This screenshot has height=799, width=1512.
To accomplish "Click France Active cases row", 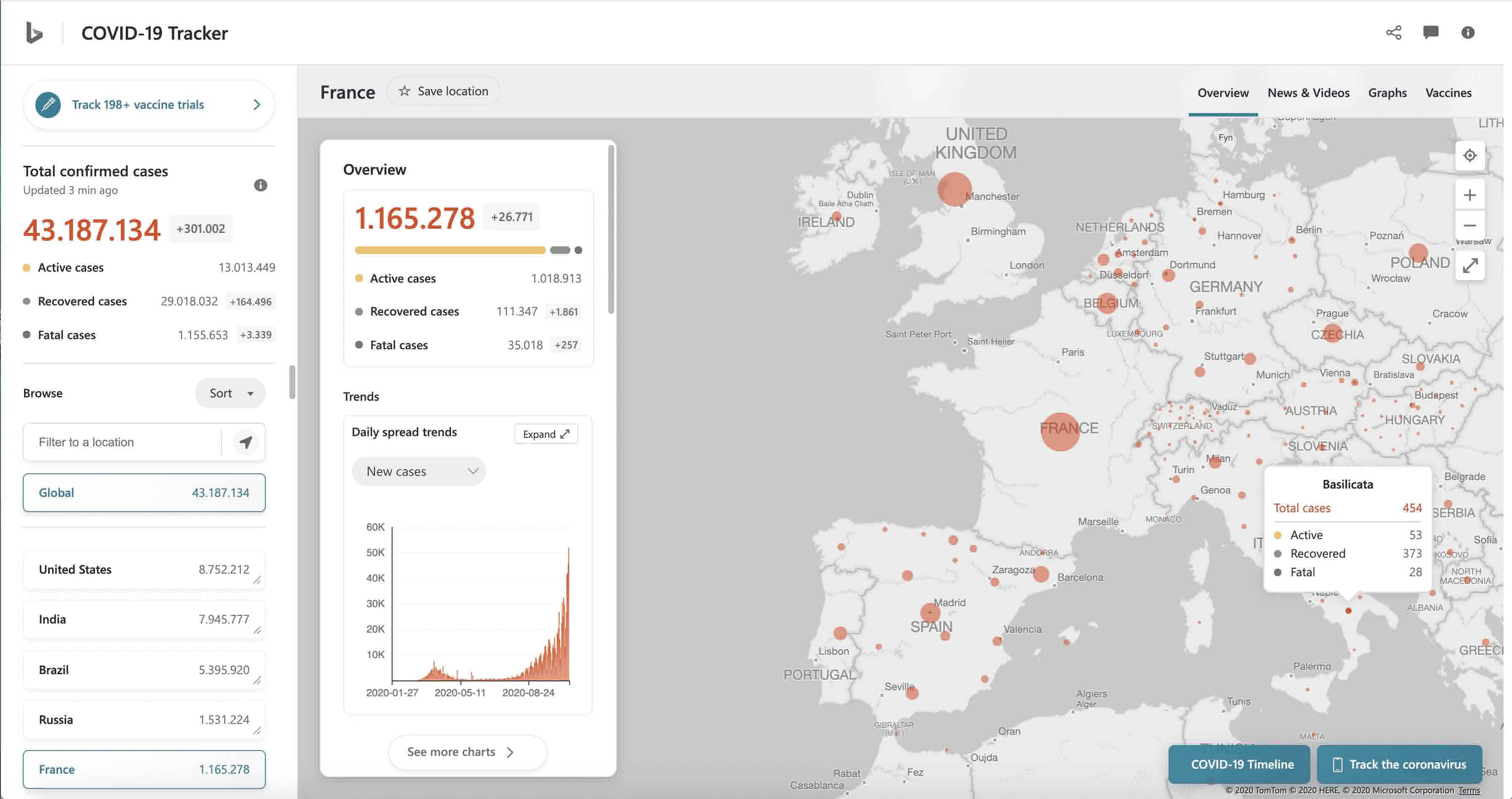I will click(468, 278).
